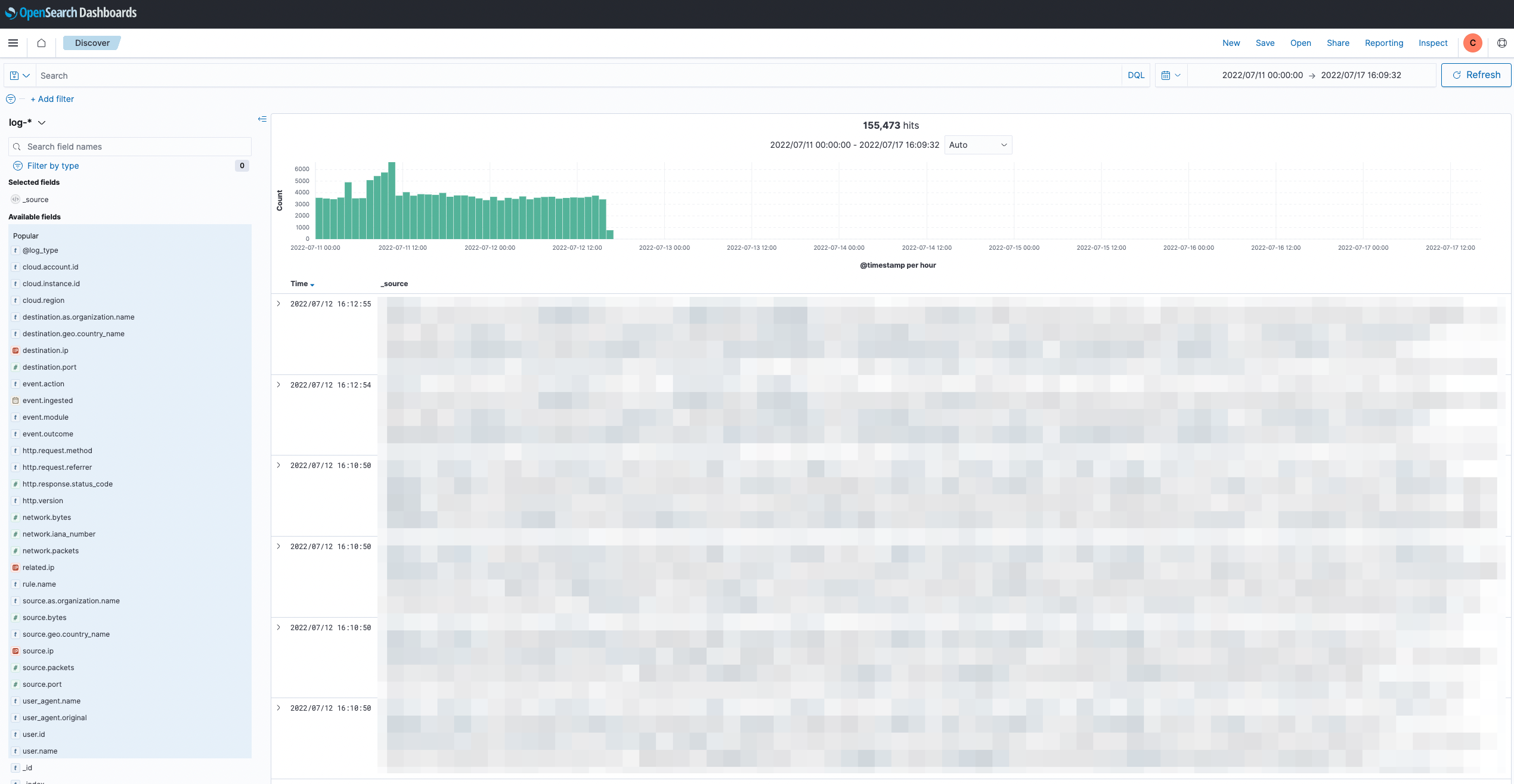Go to the Home icon
Screen dimensions: 1514x784
41,43
